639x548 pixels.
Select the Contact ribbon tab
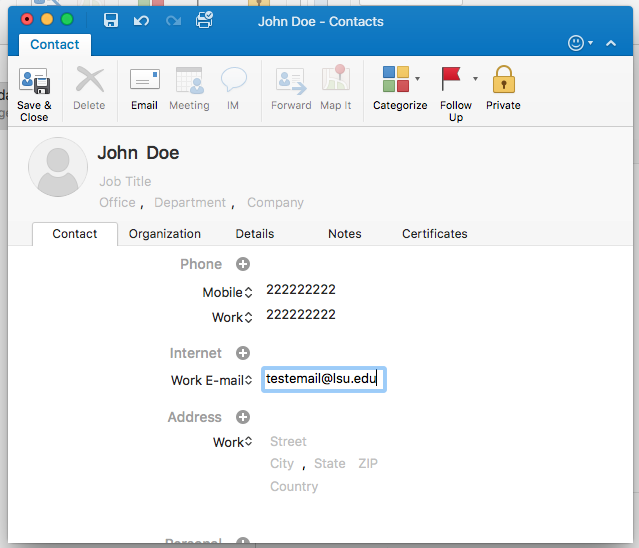55,44
